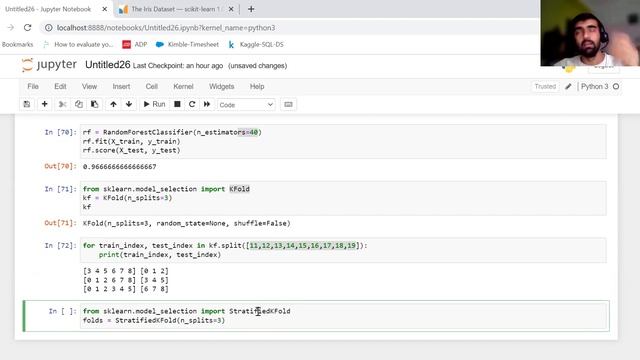The width and height of the screenshot is (640, 360).
Task: Focus the localhost:8888 address bar
Action: 290,28
